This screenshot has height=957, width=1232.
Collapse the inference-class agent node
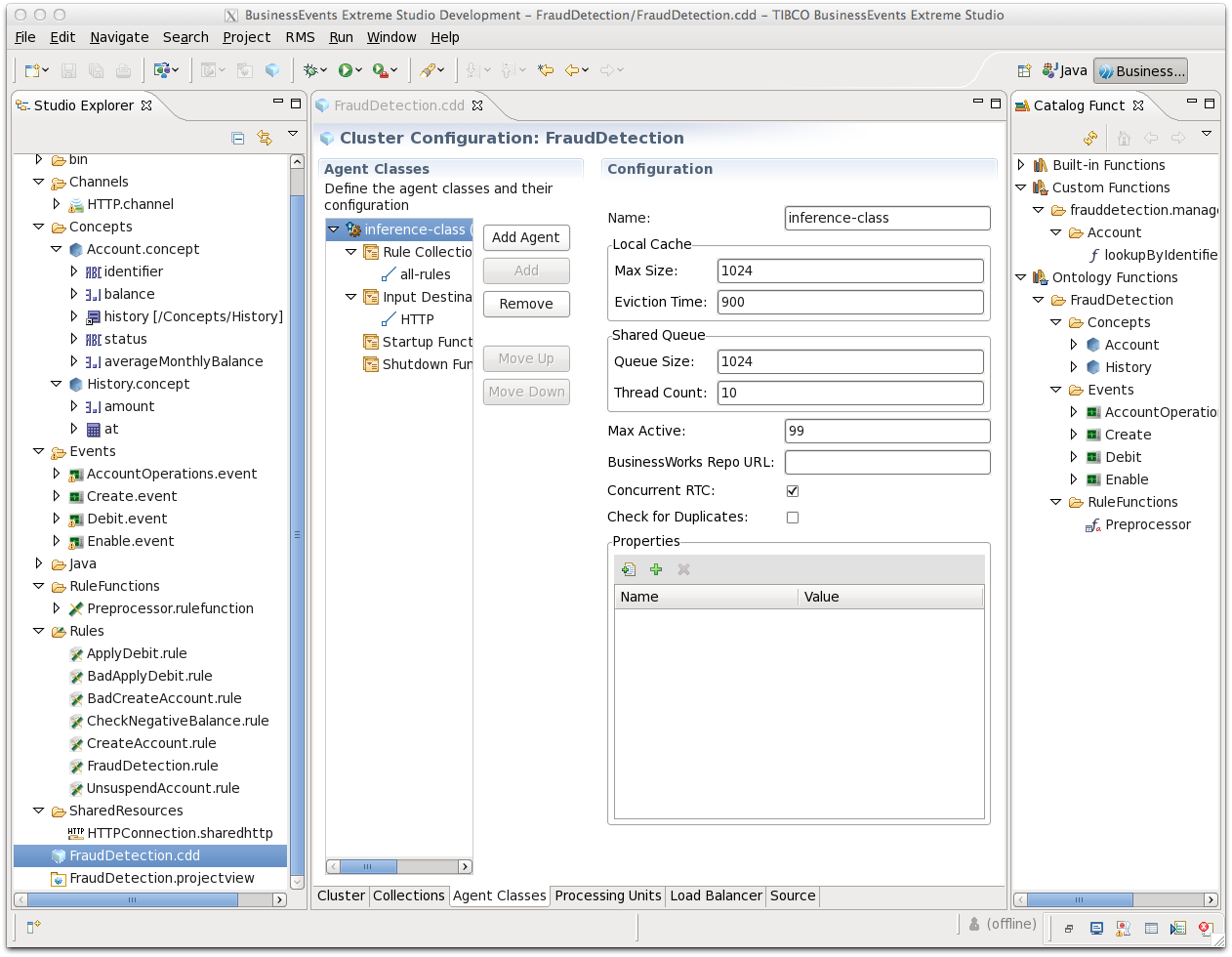(x=334, y=229)
